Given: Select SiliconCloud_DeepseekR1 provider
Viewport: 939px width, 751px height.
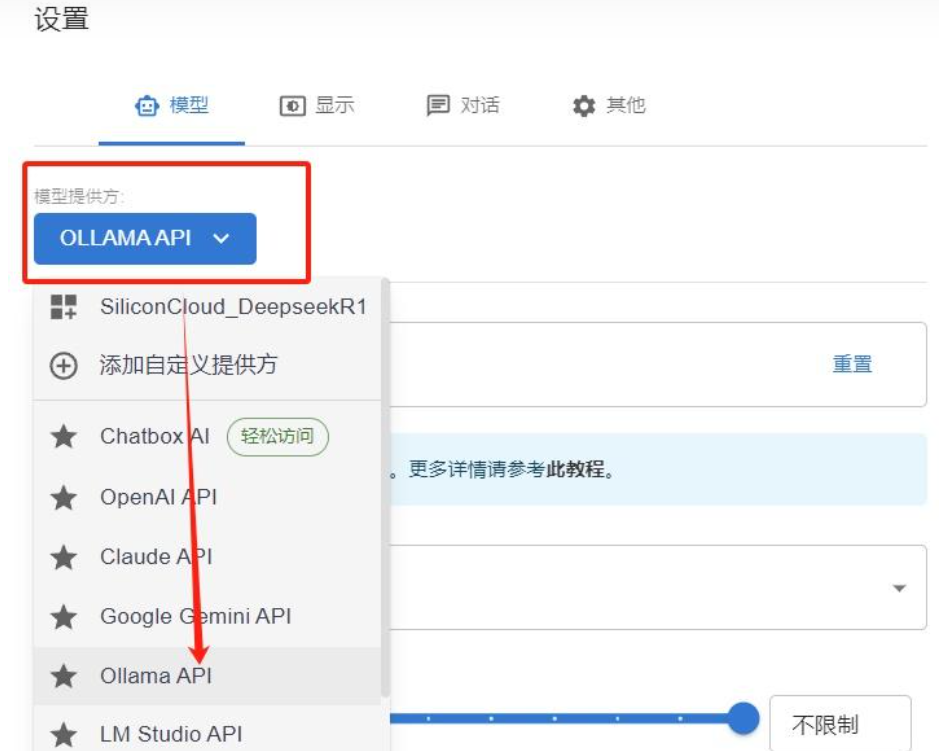Looking at the screenshot, I should (207, 307).
